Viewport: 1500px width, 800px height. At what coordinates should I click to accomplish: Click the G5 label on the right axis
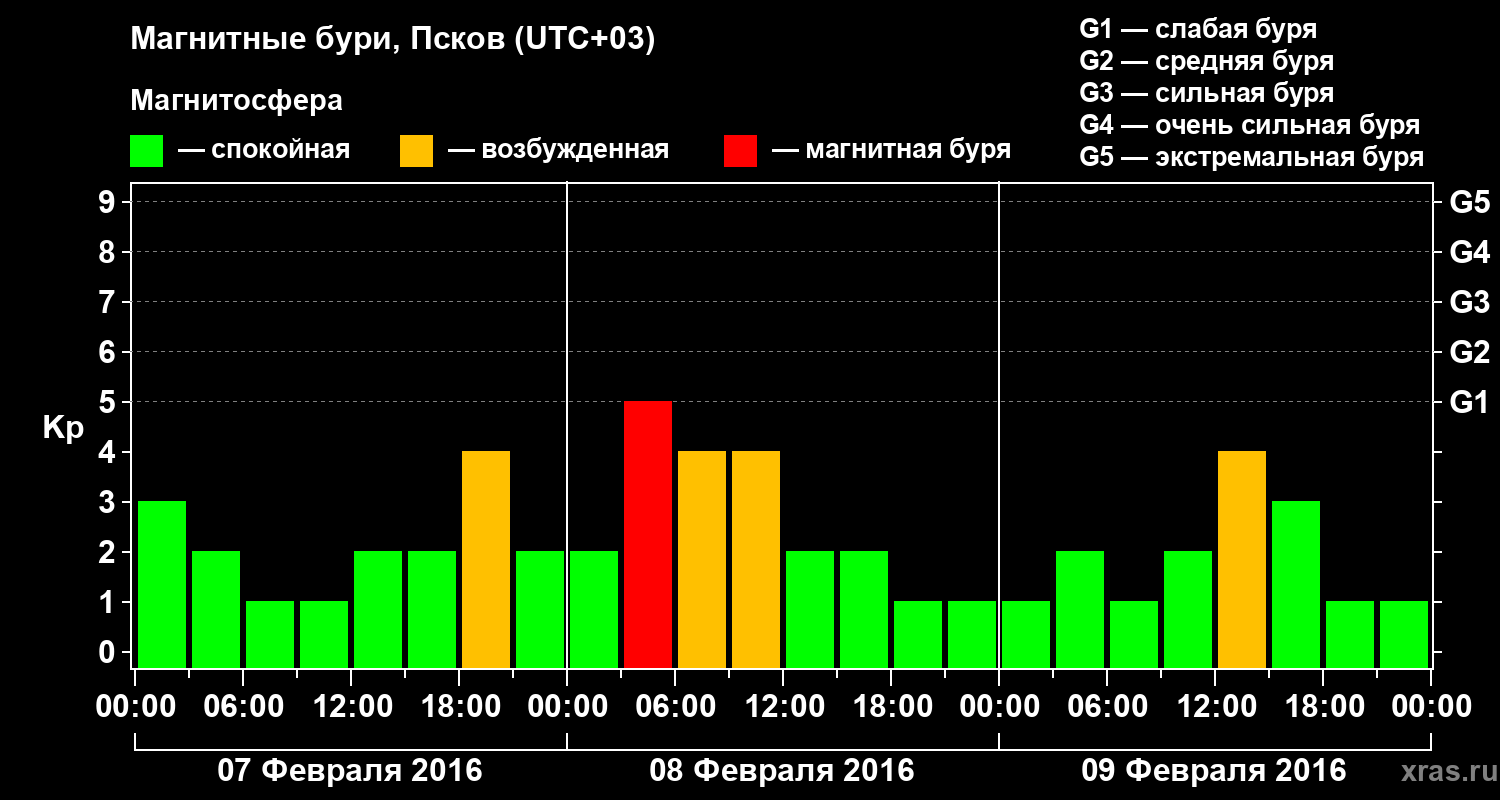click(1469, 202)
